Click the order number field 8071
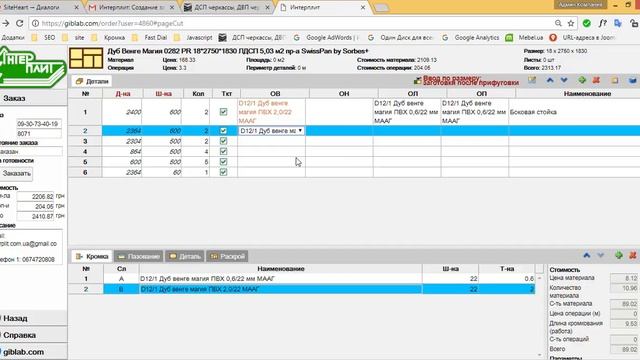The height and width of the screenshot is (360, 640). pos(39,133)
